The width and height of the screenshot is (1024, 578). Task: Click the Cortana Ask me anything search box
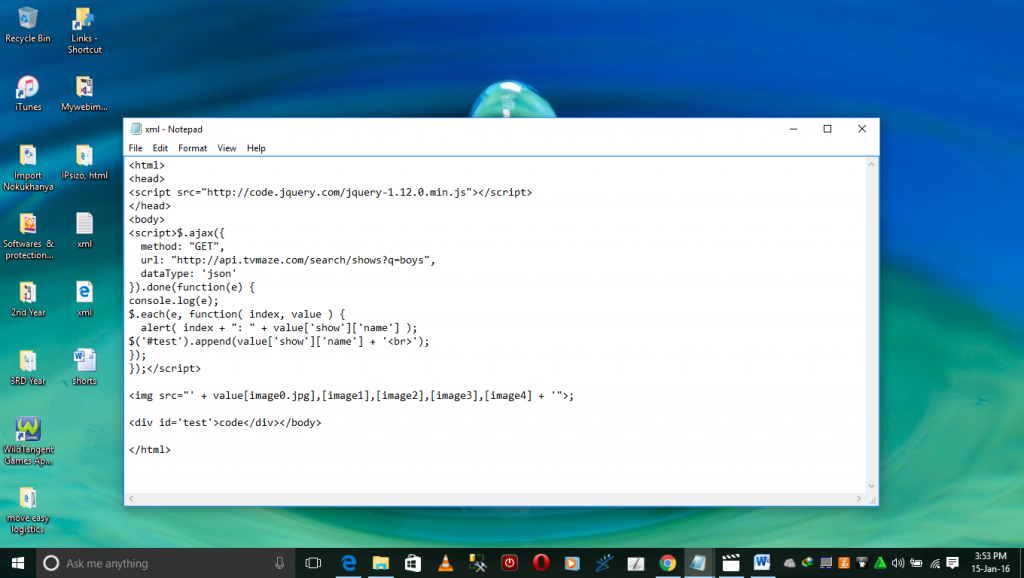pyautogui.click(x=165, y=563)
